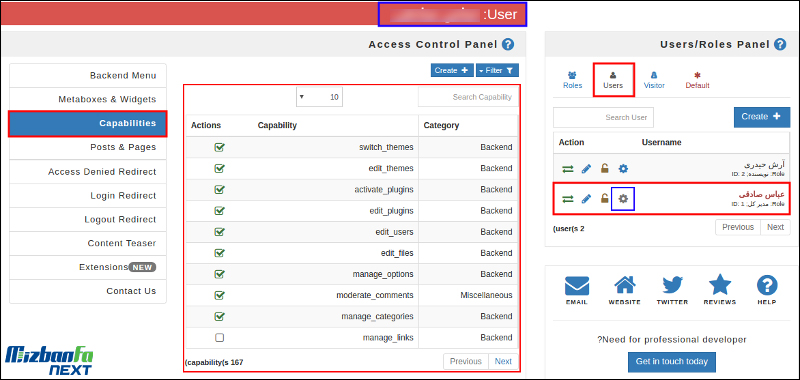
Task: Toggle manage_options capability checkbox
Action: pyautogui.click(x=219, y=274)
